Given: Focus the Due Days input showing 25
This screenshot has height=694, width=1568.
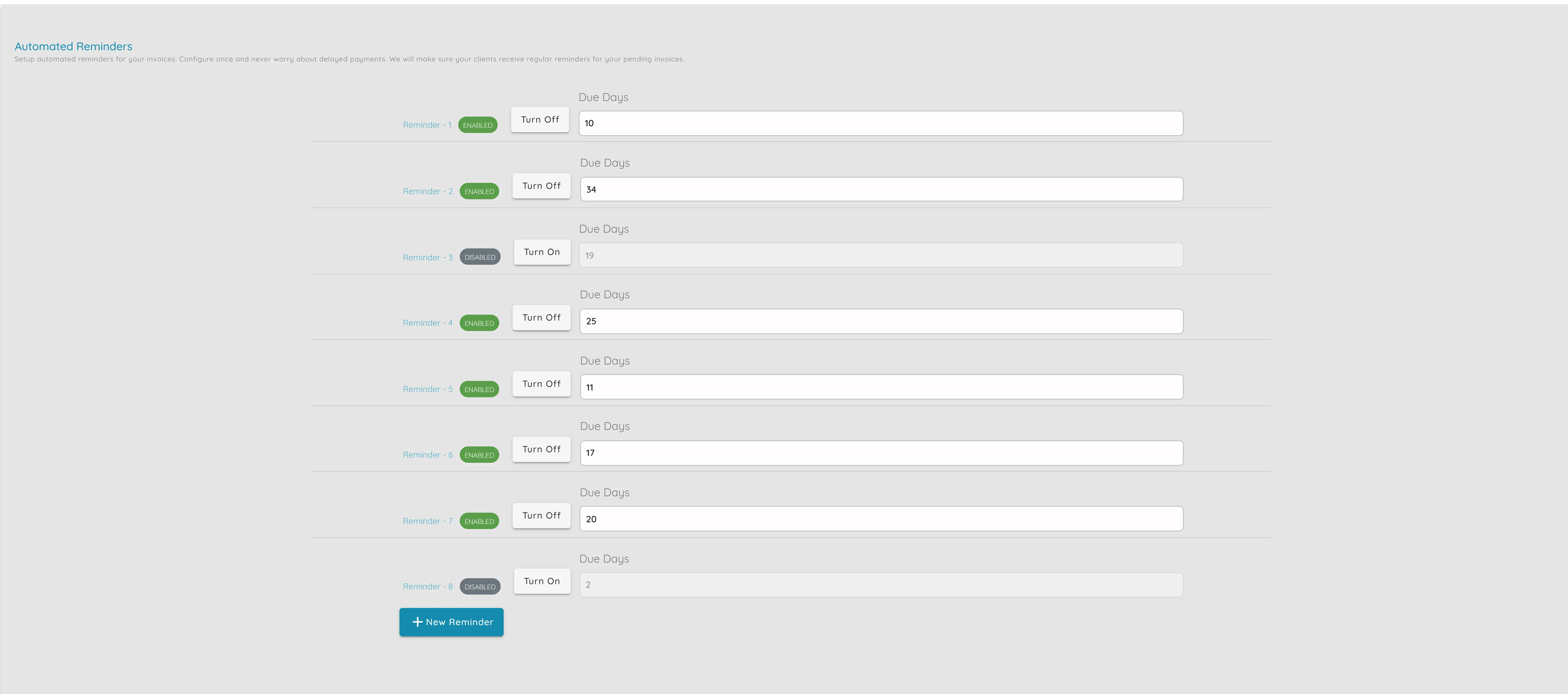Looking at the screenshot, I should 880,321.
